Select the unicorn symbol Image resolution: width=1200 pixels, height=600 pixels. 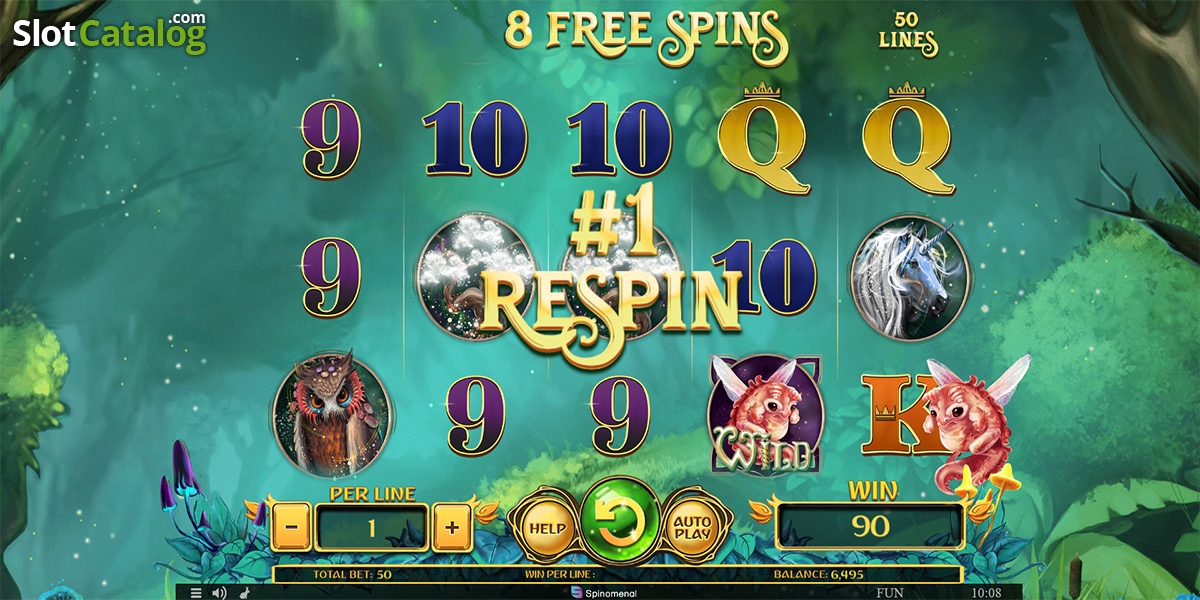910,273
